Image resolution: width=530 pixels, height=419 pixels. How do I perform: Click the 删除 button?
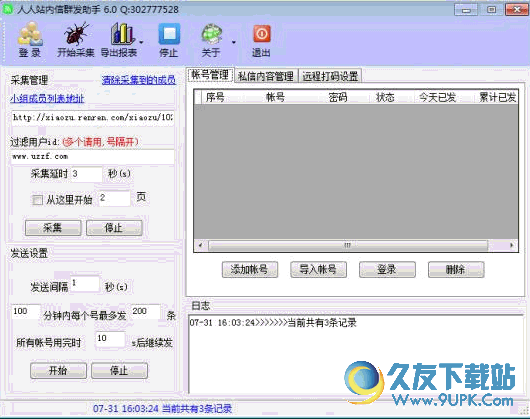pyautogui.click(x=456, y=270)
